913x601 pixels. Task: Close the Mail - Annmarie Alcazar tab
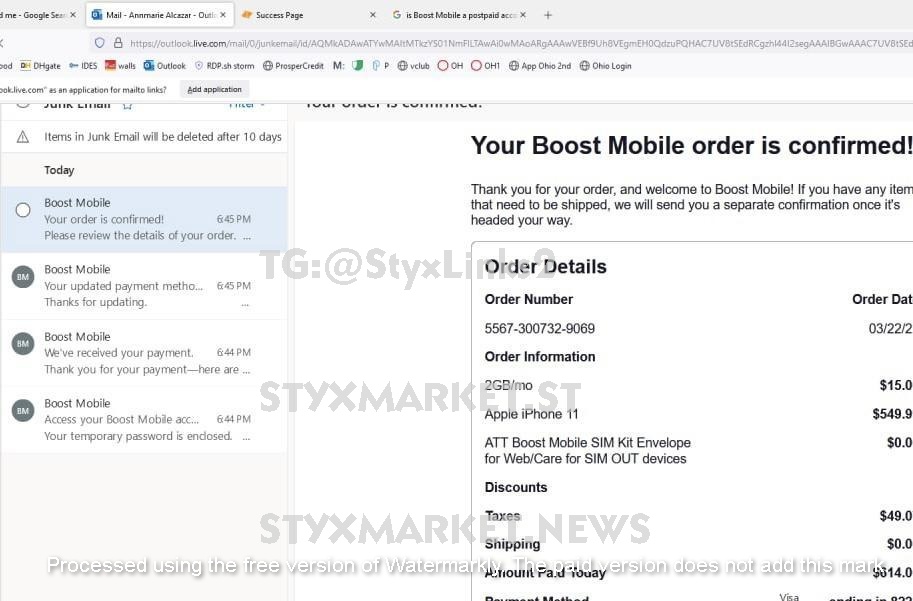[x=222, y=15]
